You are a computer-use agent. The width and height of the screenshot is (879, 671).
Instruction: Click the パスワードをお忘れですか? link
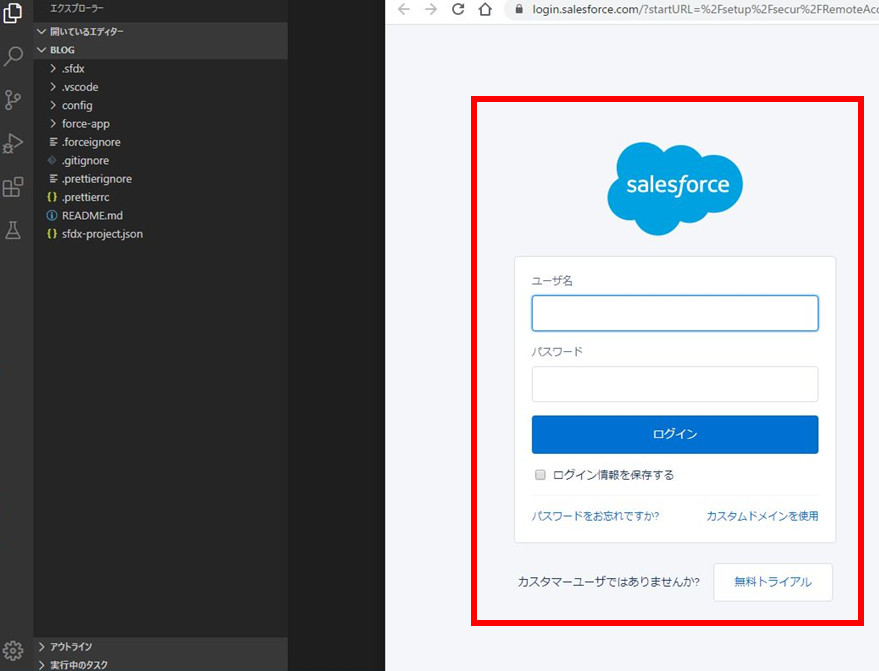595,516
